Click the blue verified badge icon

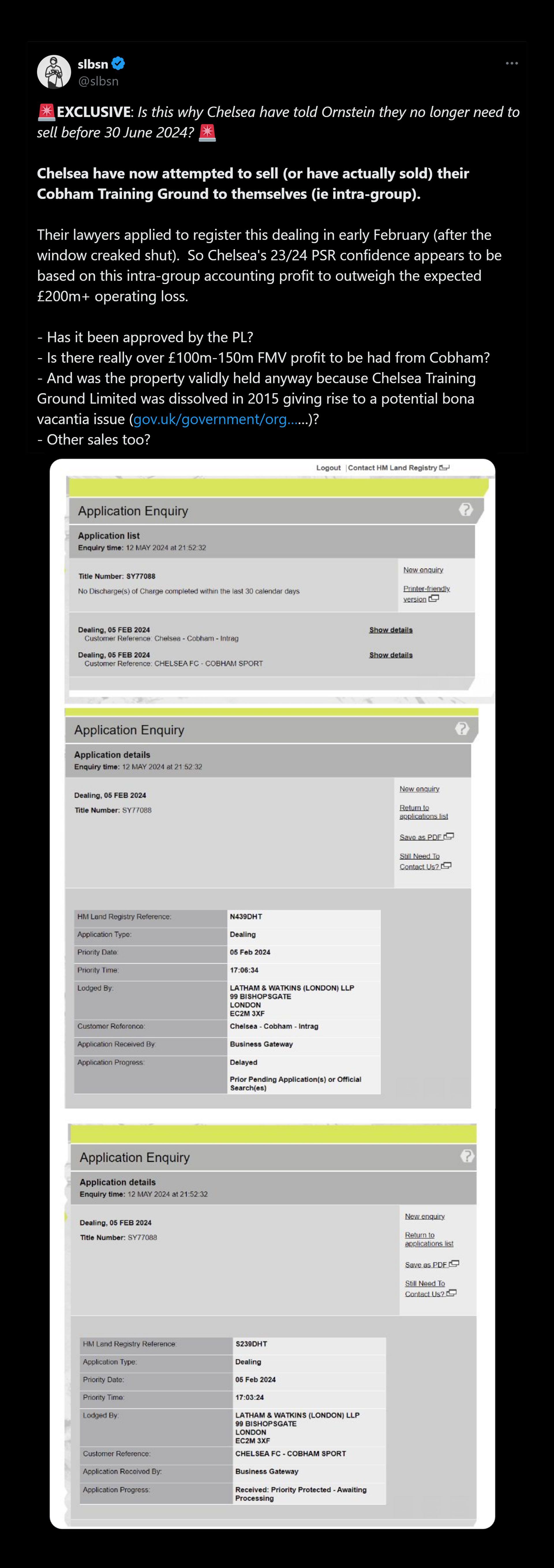[119, 63]
